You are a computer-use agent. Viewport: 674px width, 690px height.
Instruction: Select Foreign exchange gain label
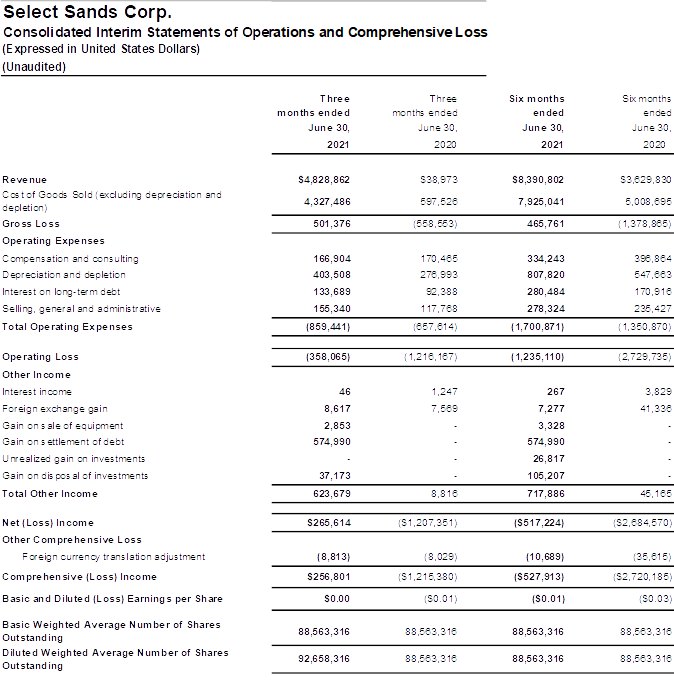click(55, 409)
